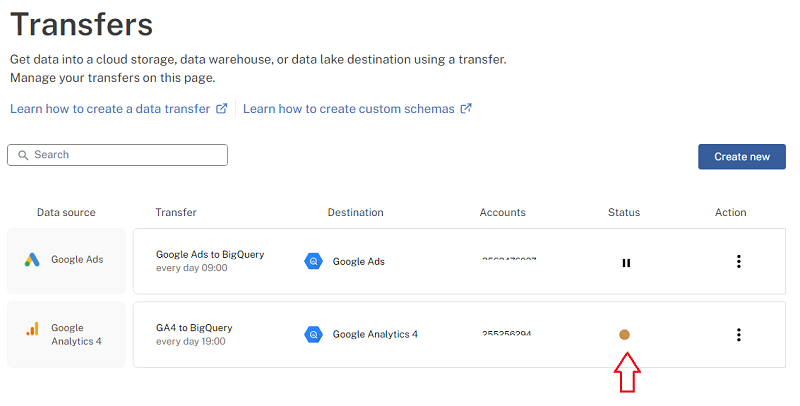Click the Google Ads logo icon
Screen dimensions: 800x406
coord(32,260)
